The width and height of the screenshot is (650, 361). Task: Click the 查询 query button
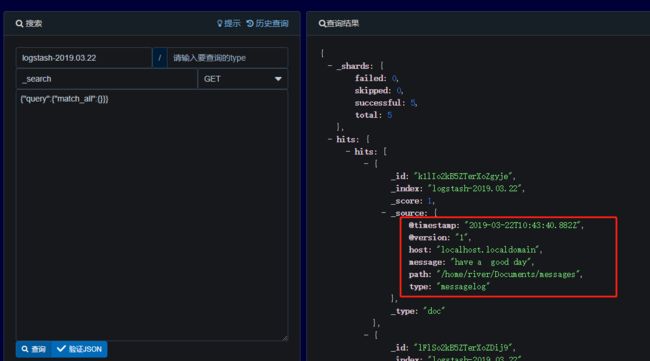tap(34, 349)
